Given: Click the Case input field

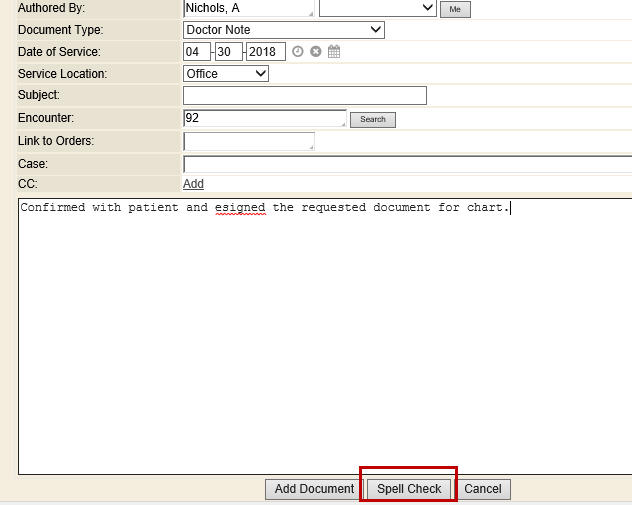Looking at the screenshot, I should pos(407,164).
